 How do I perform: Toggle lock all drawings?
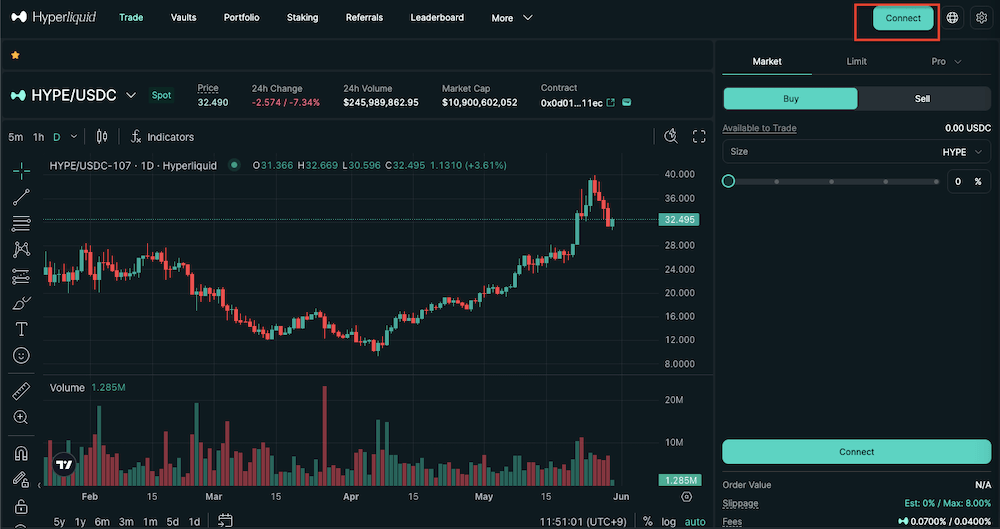[x=21, y=506]
